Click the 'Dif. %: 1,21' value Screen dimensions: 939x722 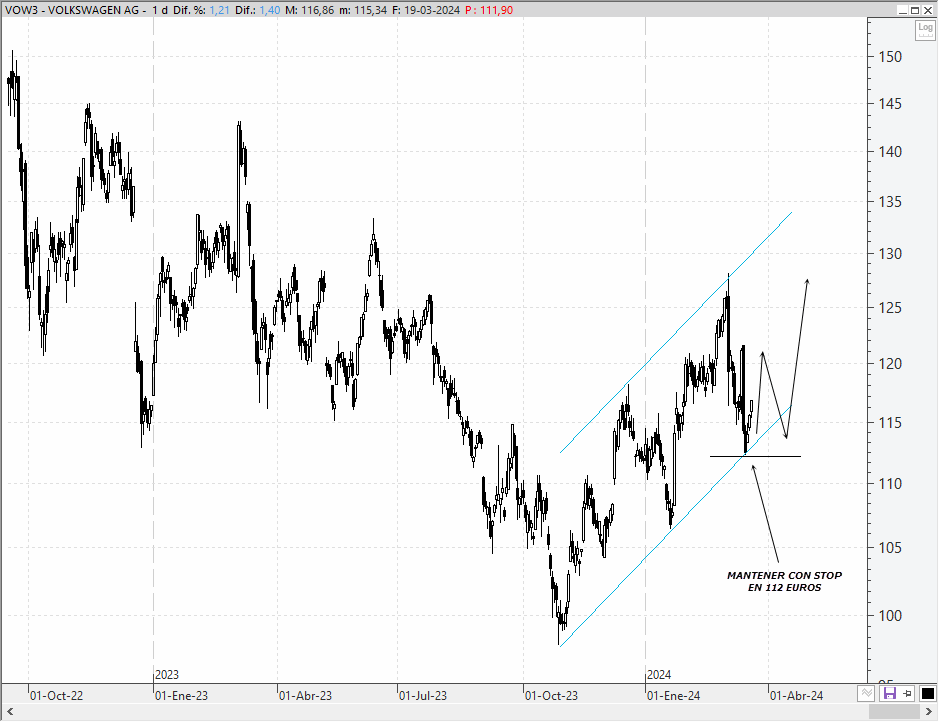(201, 10)
